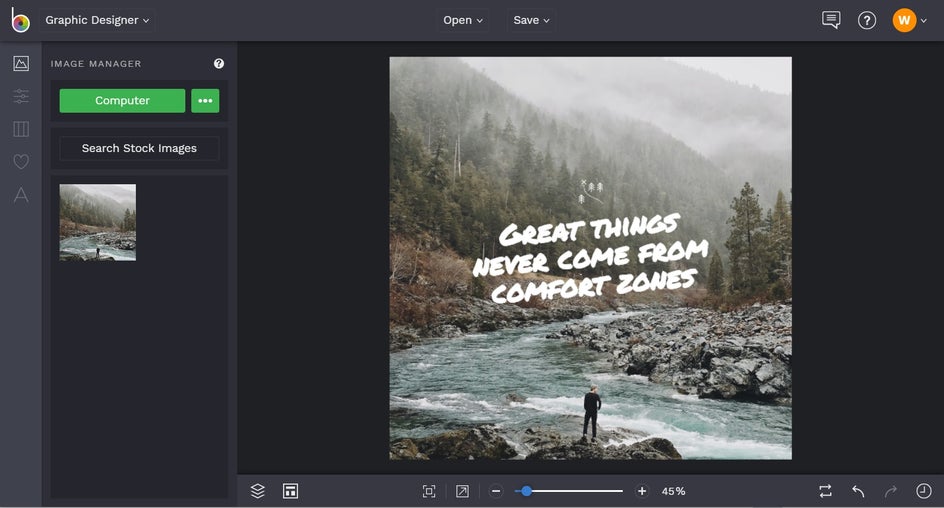Image resolution: width=944 pixels, height=508 pixels.
Task: Open the Text tool sidebar icon
Action: click(x=21, y=194)
